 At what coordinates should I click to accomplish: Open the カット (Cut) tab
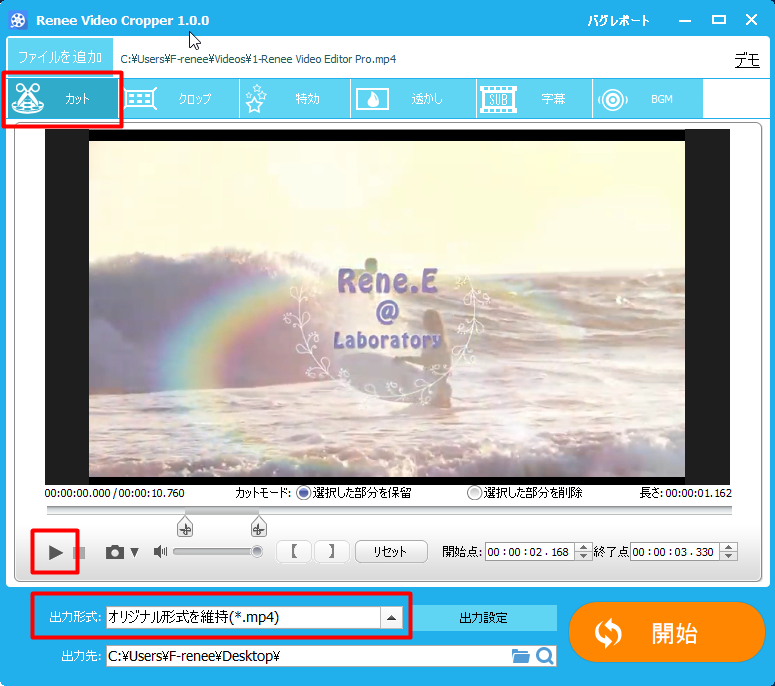click(x=63, y=99)
